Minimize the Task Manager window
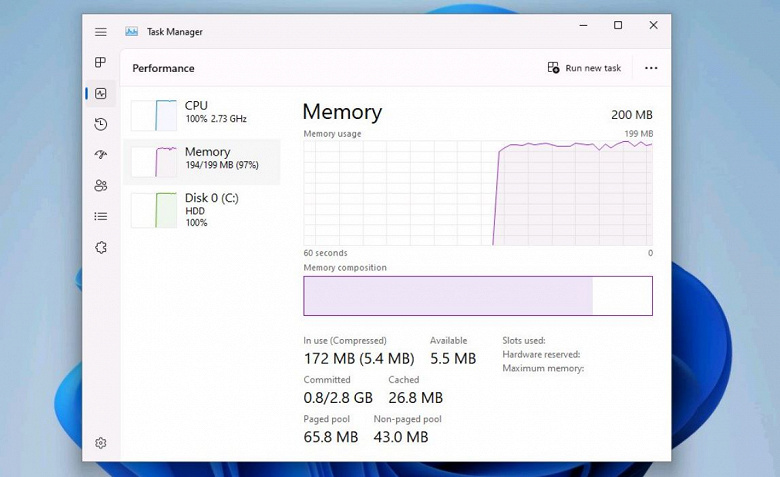This screenshot has height=477, width=780. [x=584, y=25]
